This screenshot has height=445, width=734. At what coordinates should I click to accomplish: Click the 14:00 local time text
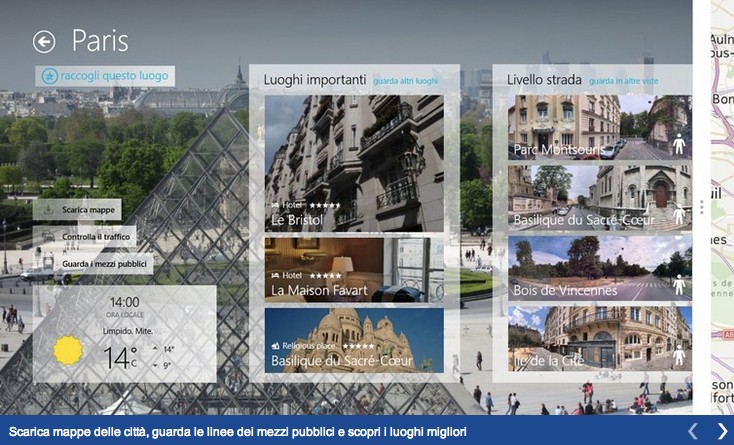tap(125, 302)
